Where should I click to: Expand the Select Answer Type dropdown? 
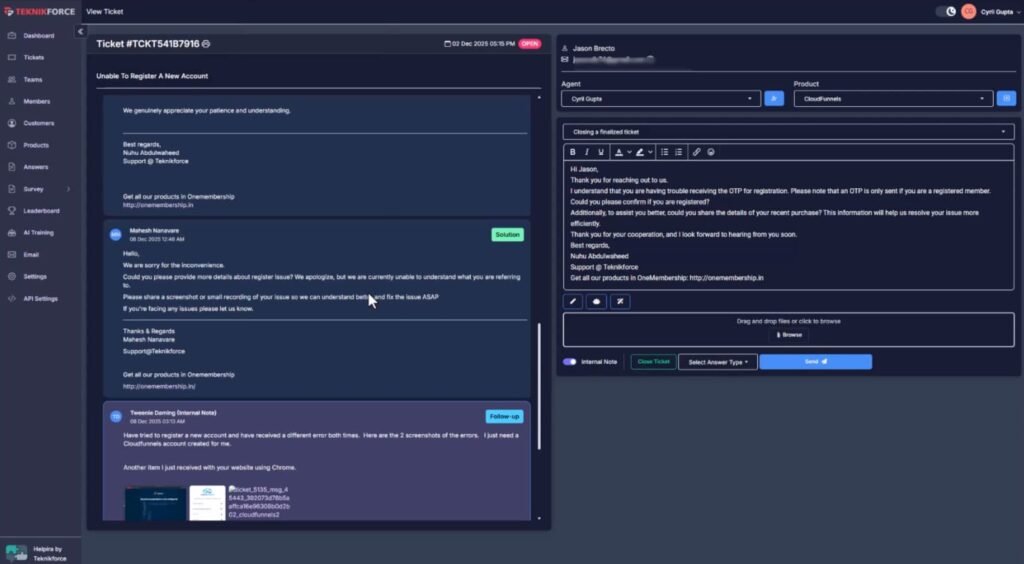(717, 362)
